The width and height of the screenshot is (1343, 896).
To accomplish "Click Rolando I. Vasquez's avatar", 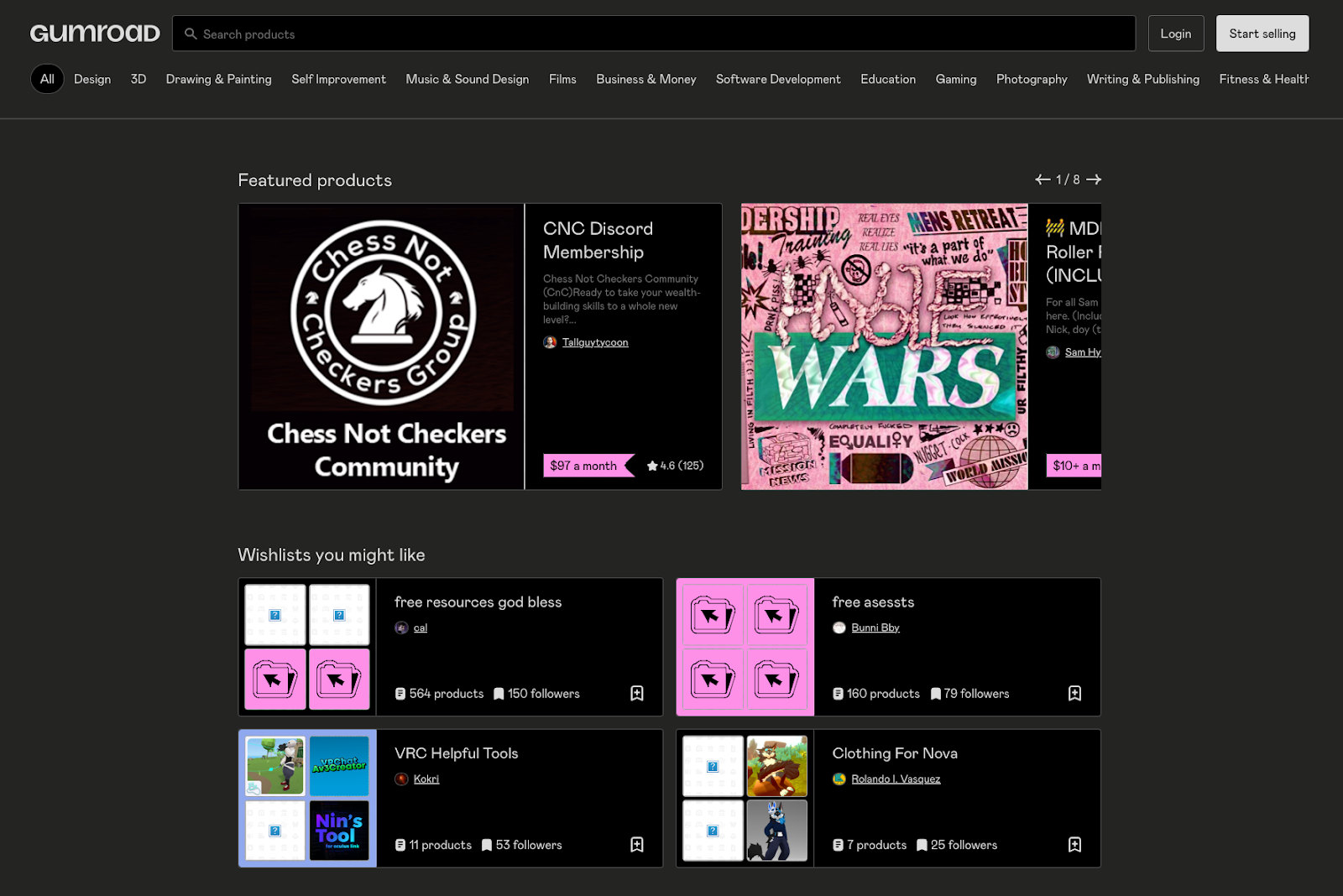I will coord(839,779).
